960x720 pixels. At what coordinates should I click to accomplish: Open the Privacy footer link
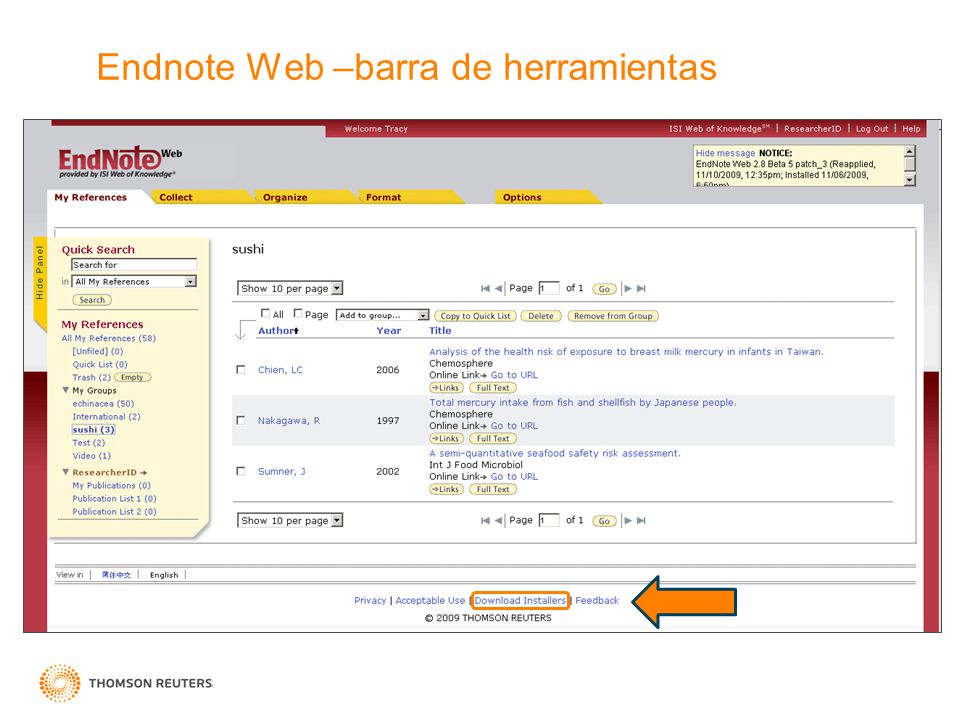click(x=370, y=601)
